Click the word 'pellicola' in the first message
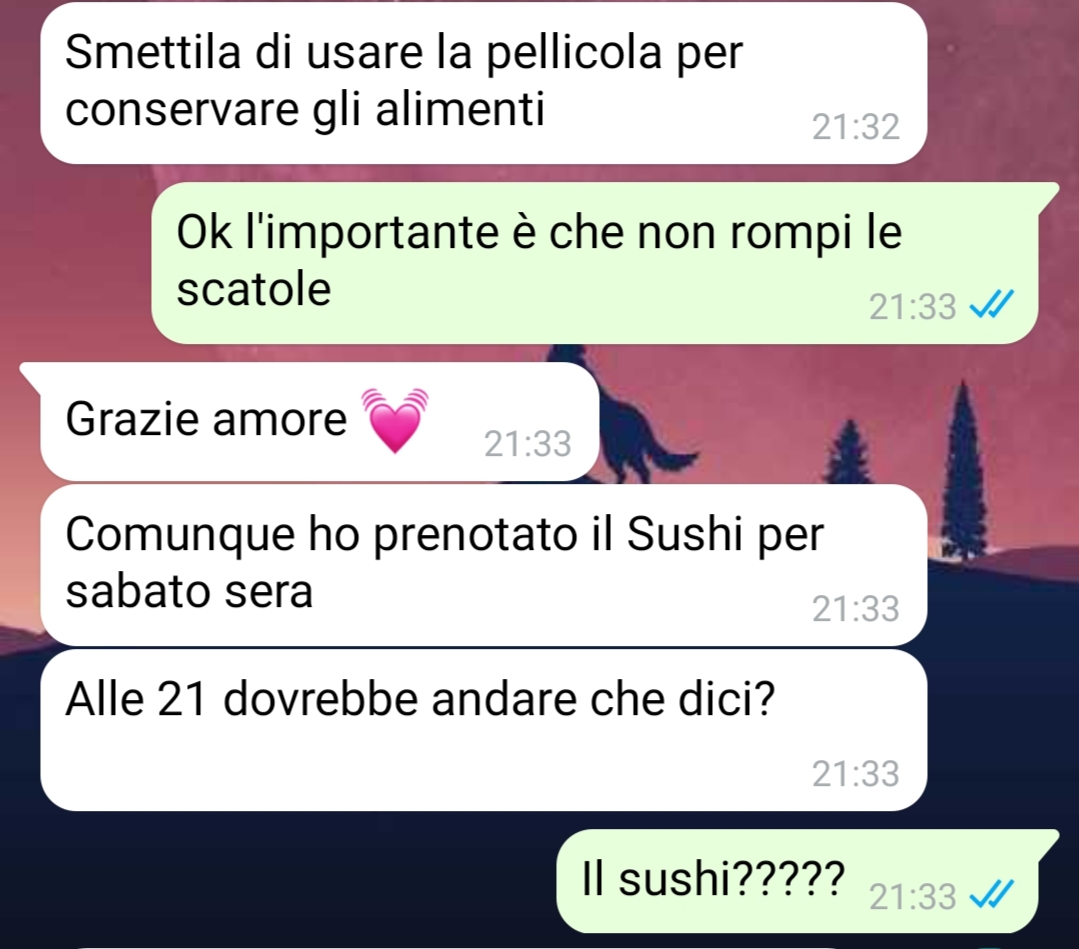Screen dimensions: 1079x949 click(x=574, y=54)
